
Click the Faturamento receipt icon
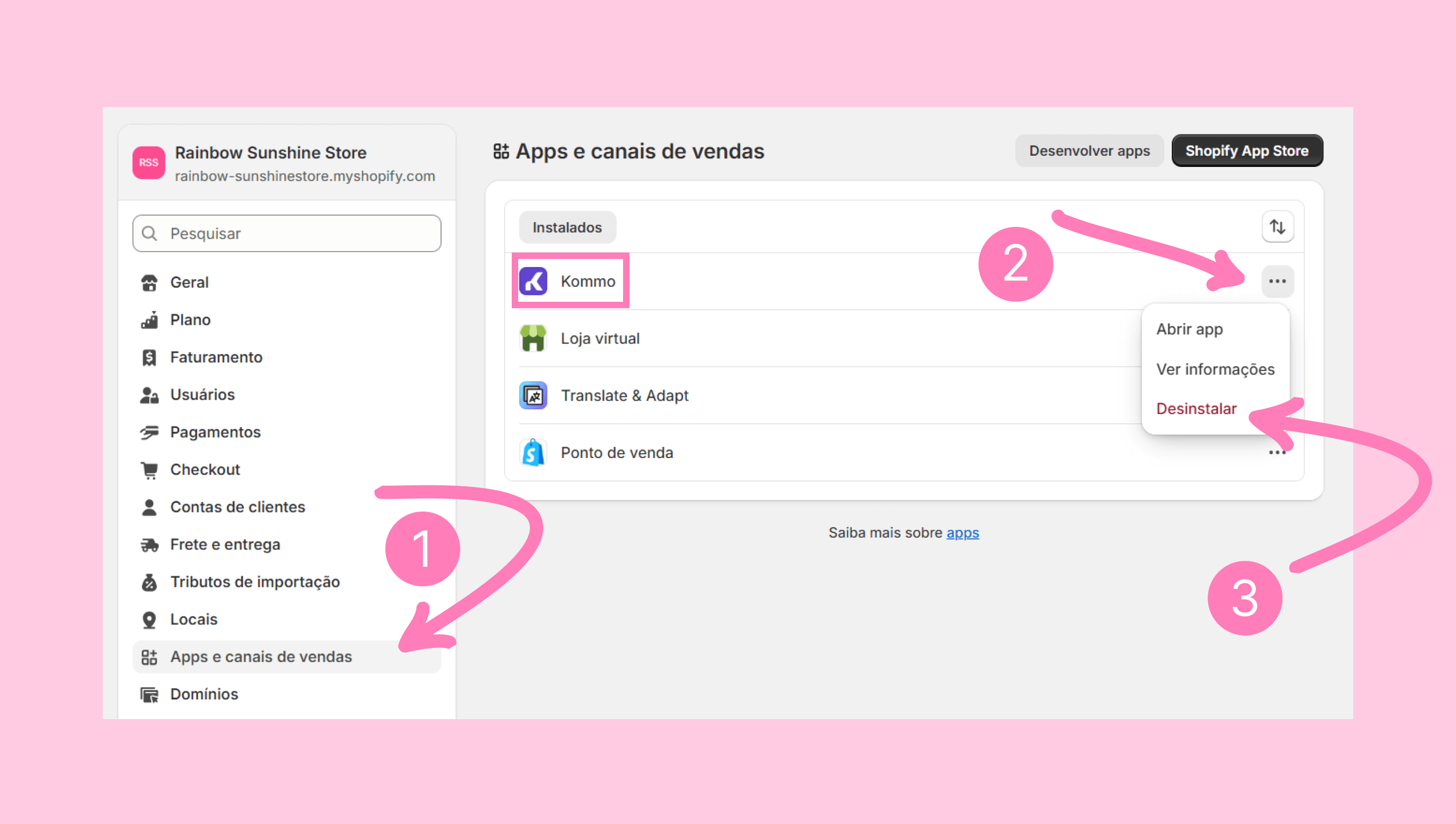coord(149,357)
